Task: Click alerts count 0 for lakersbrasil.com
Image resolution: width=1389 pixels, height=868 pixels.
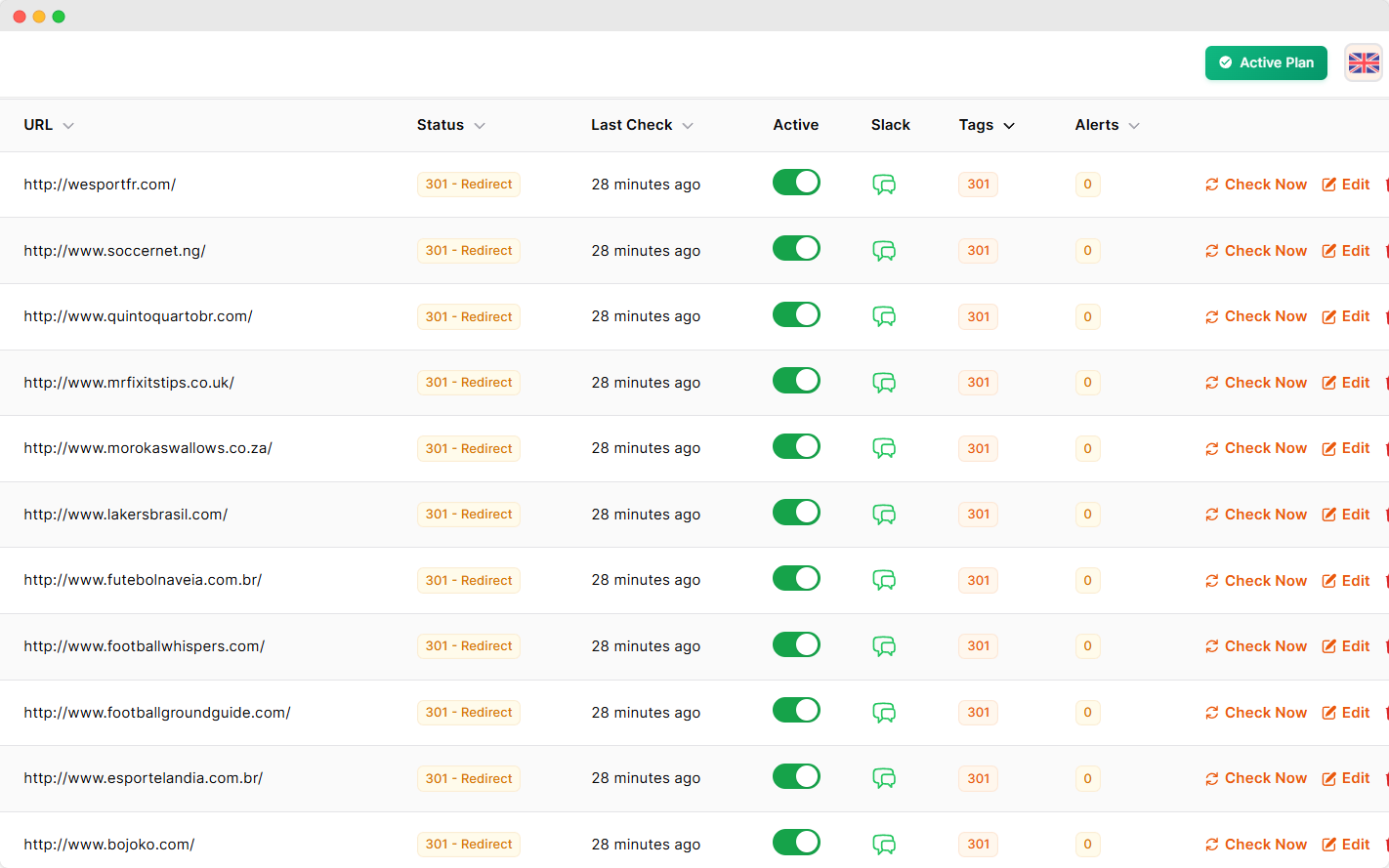Action: [1087, 515]
